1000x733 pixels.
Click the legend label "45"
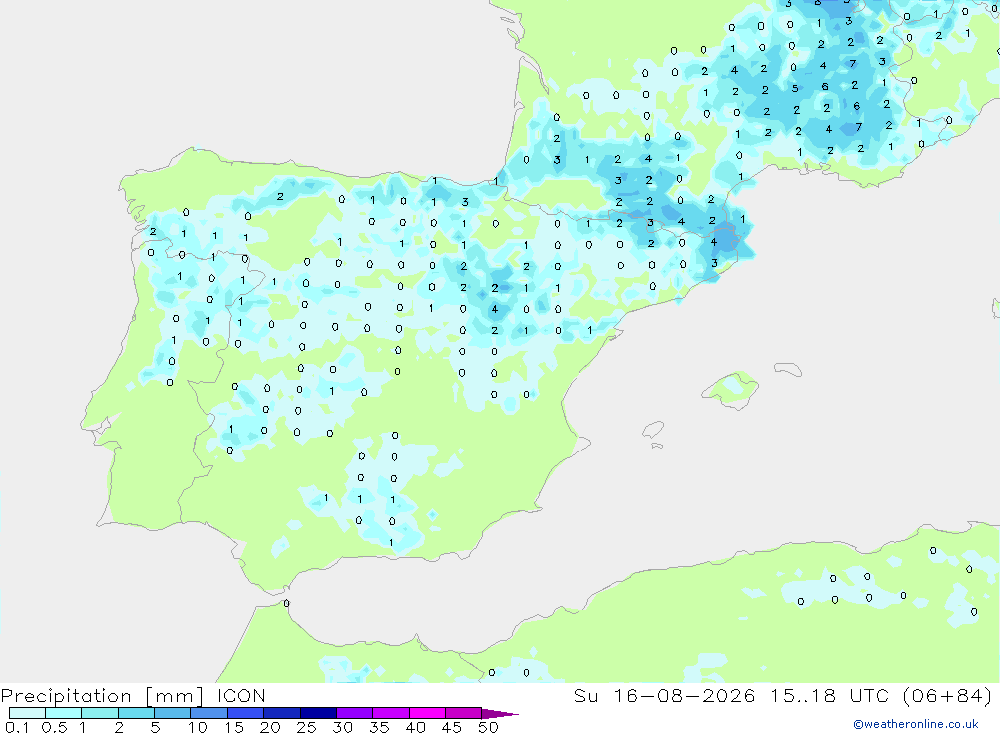coord(452,727)
